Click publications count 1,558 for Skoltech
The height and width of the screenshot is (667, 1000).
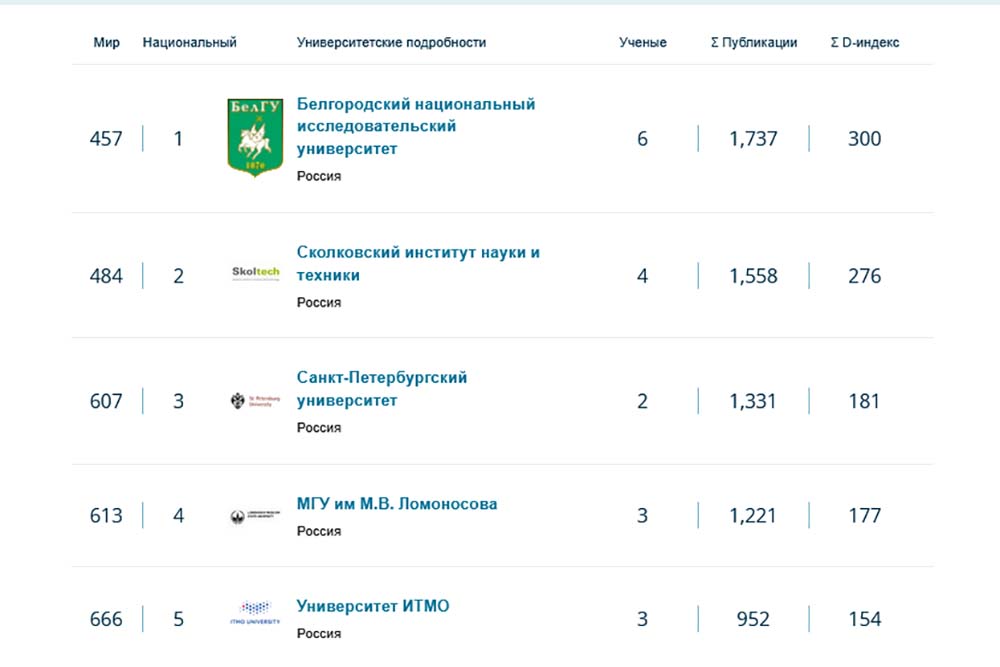(753, 276)
